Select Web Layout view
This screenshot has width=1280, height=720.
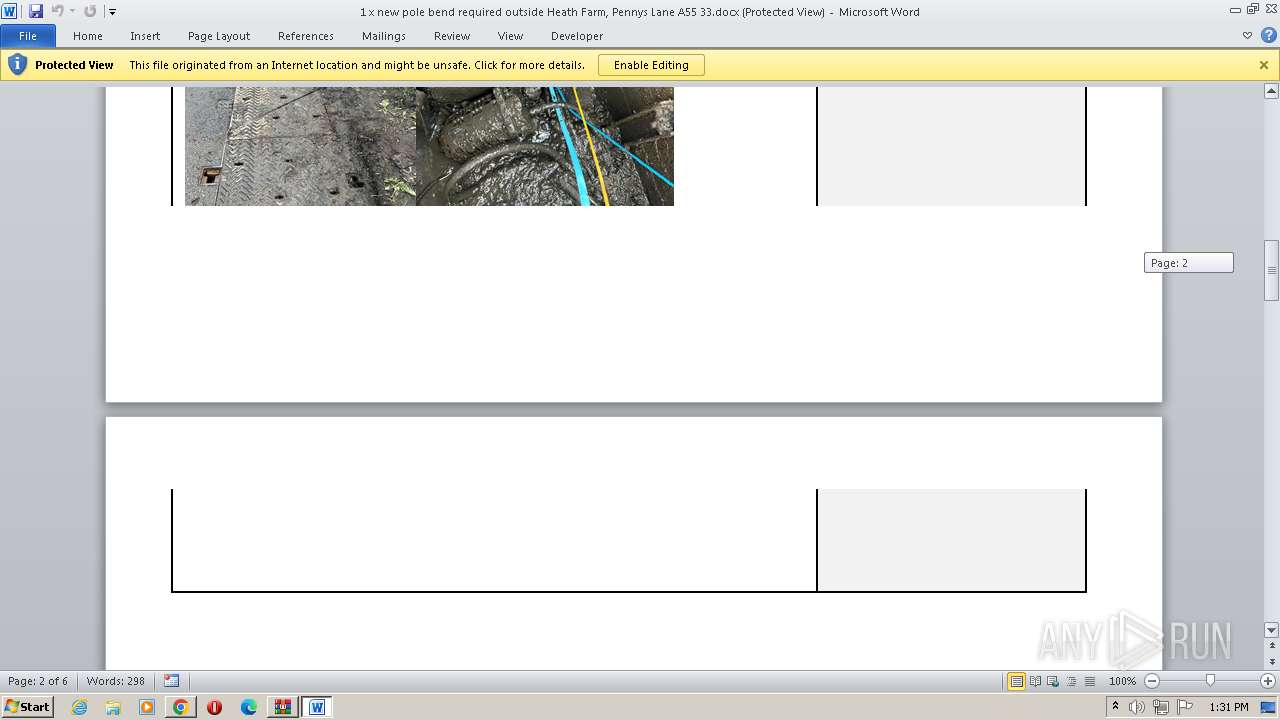1053,681
